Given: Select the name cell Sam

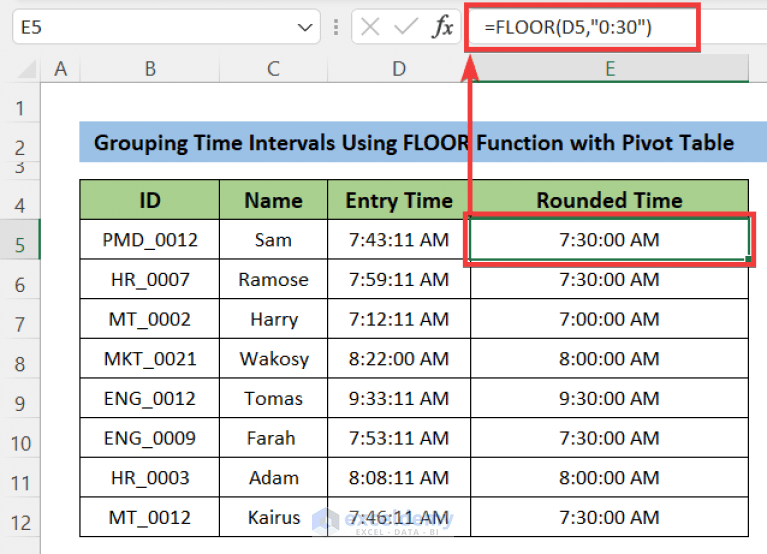Looking at the screenshot, I should (273, 240).
